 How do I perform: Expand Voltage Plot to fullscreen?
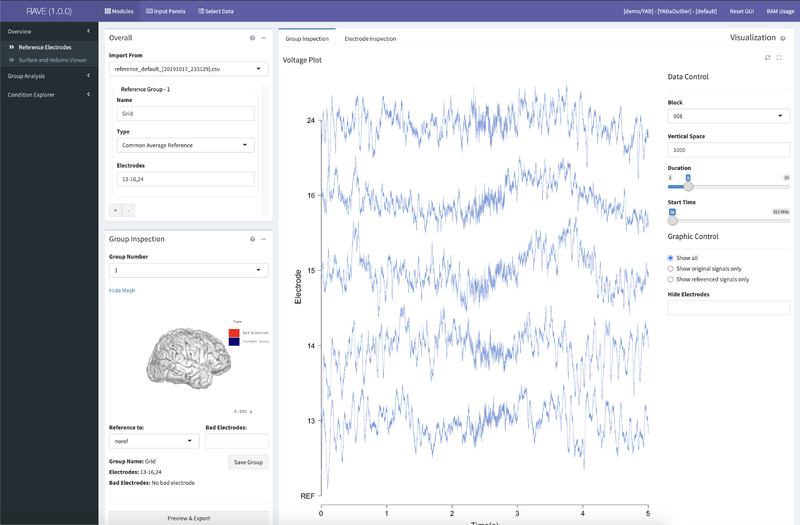(x=779, y=58)
